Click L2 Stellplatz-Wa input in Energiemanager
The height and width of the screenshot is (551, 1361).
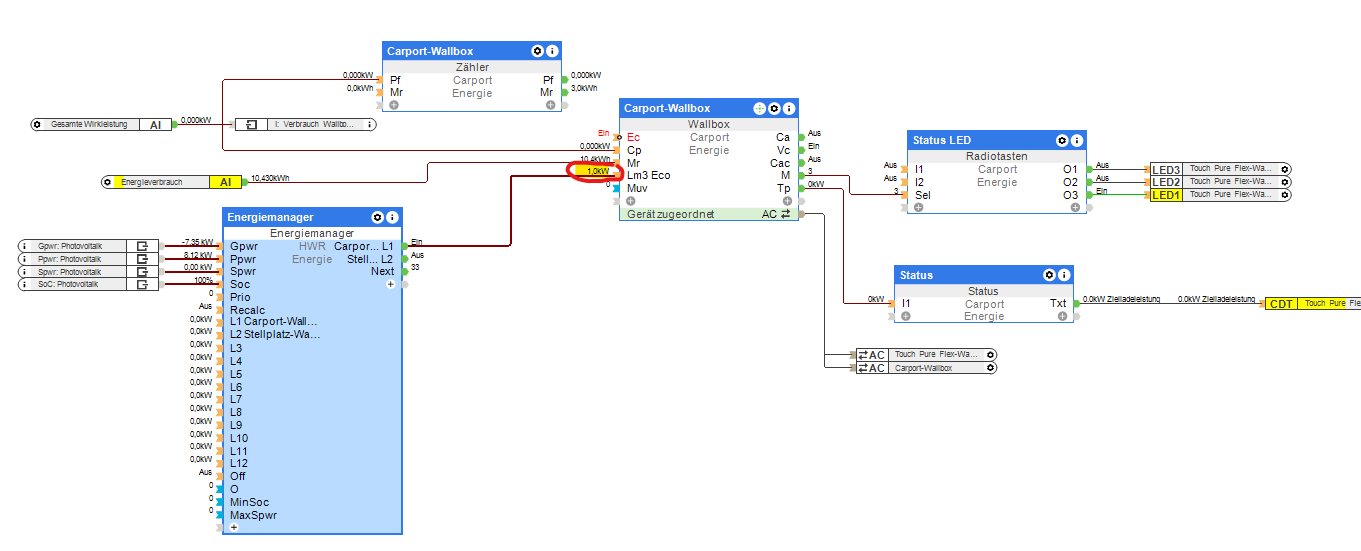pos(275,334)
